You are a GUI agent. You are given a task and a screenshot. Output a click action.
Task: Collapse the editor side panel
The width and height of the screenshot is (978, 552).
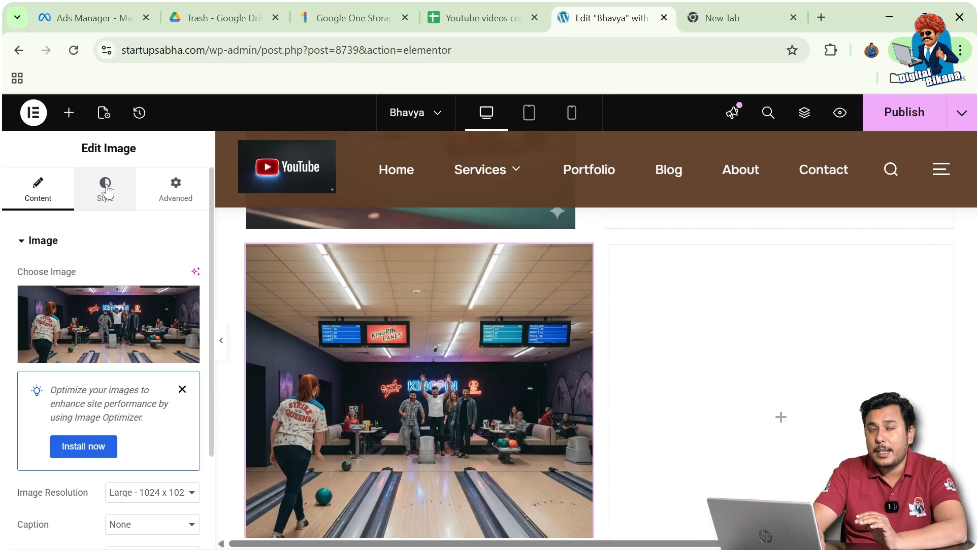tap(221, 341)
